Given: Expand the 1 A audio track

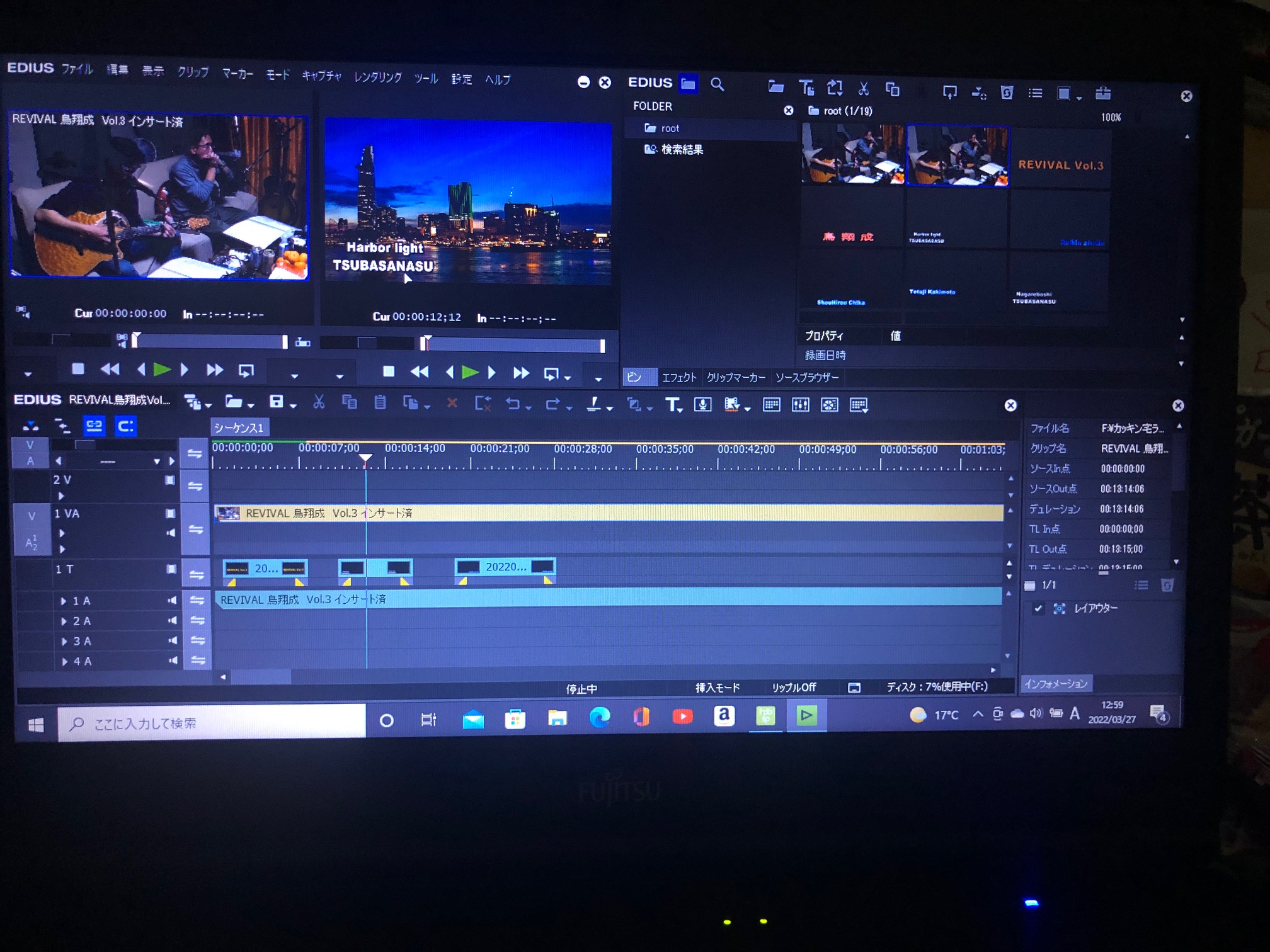Looking at the screenshot, I should click(64, 601).
